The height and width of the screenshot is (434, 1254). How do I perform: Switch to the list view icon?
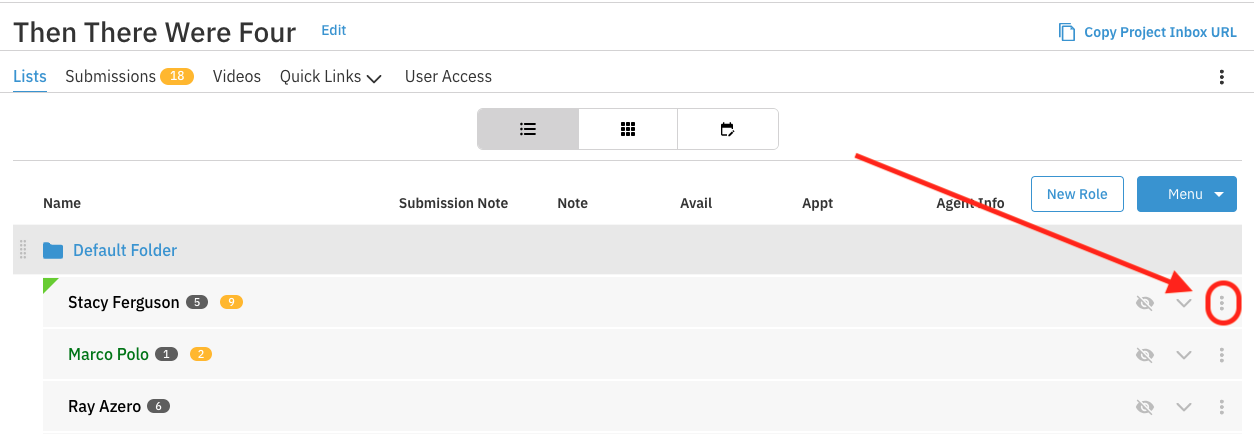pos(528,129)
